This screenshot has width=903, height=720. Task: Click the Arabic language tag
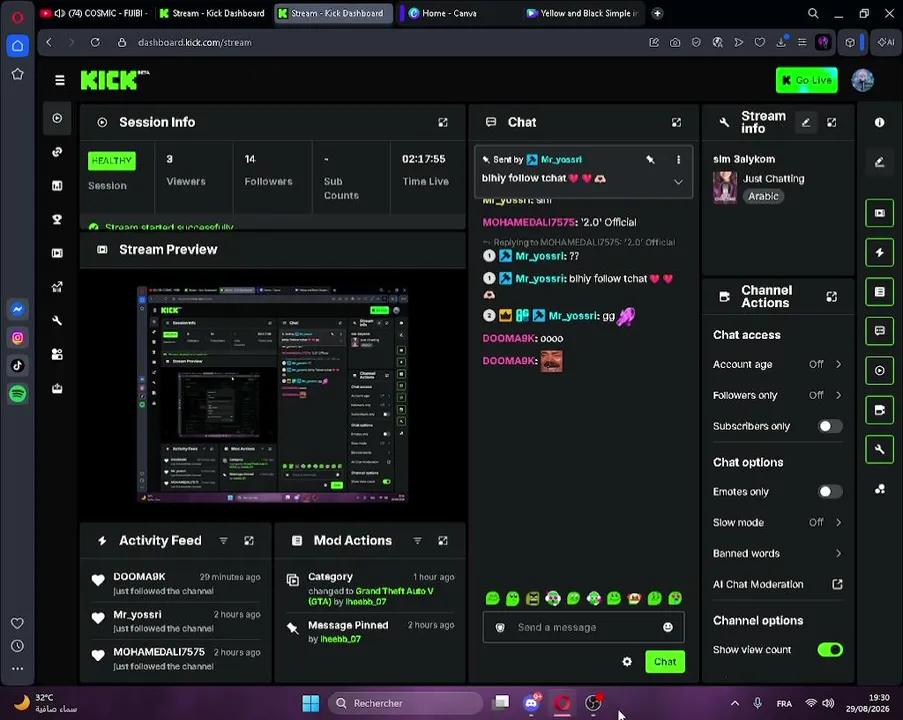click(763, 196)
